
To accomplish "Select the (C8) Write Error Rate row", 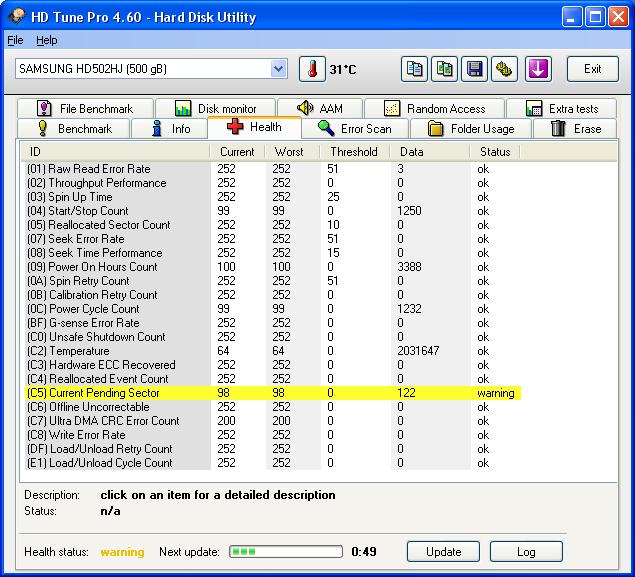I will point(274,435).
